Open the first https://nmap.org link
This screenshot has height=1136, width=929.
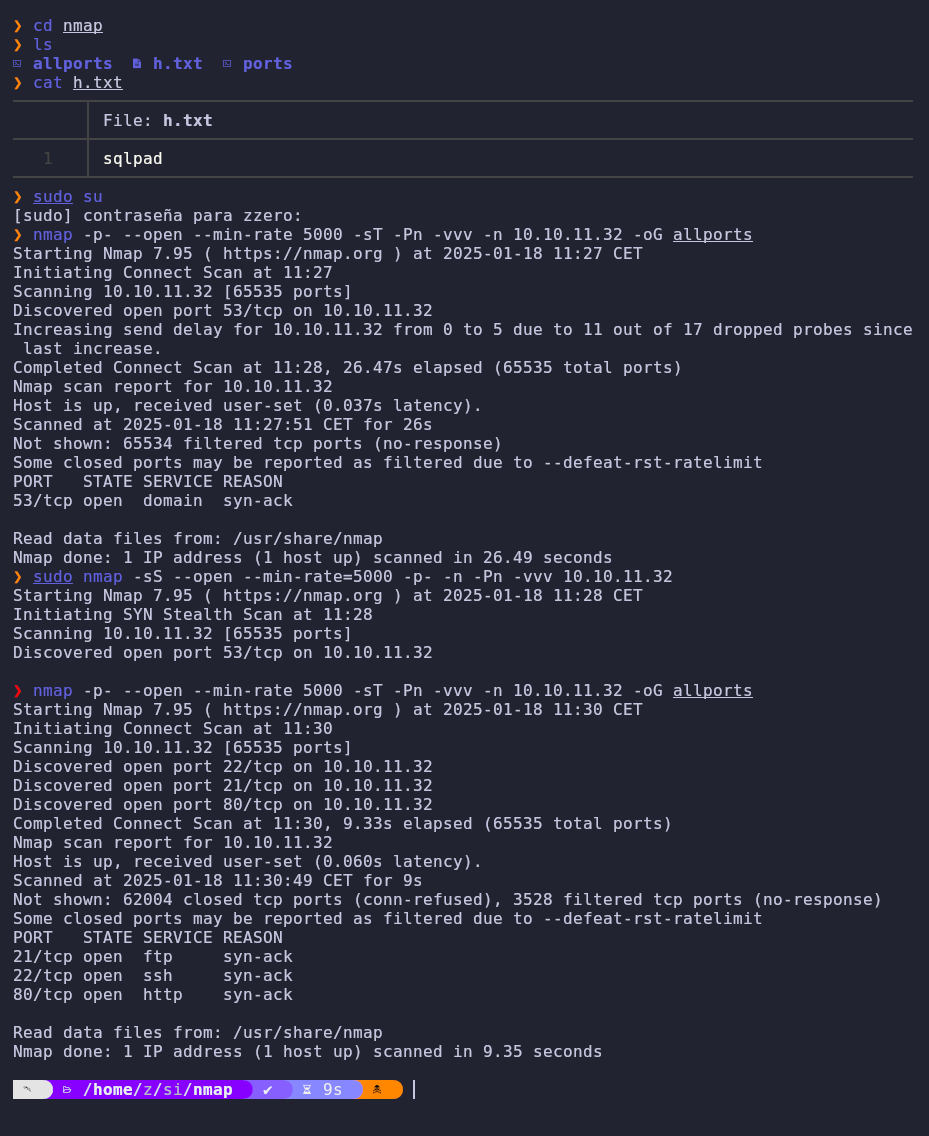(302, 254)
